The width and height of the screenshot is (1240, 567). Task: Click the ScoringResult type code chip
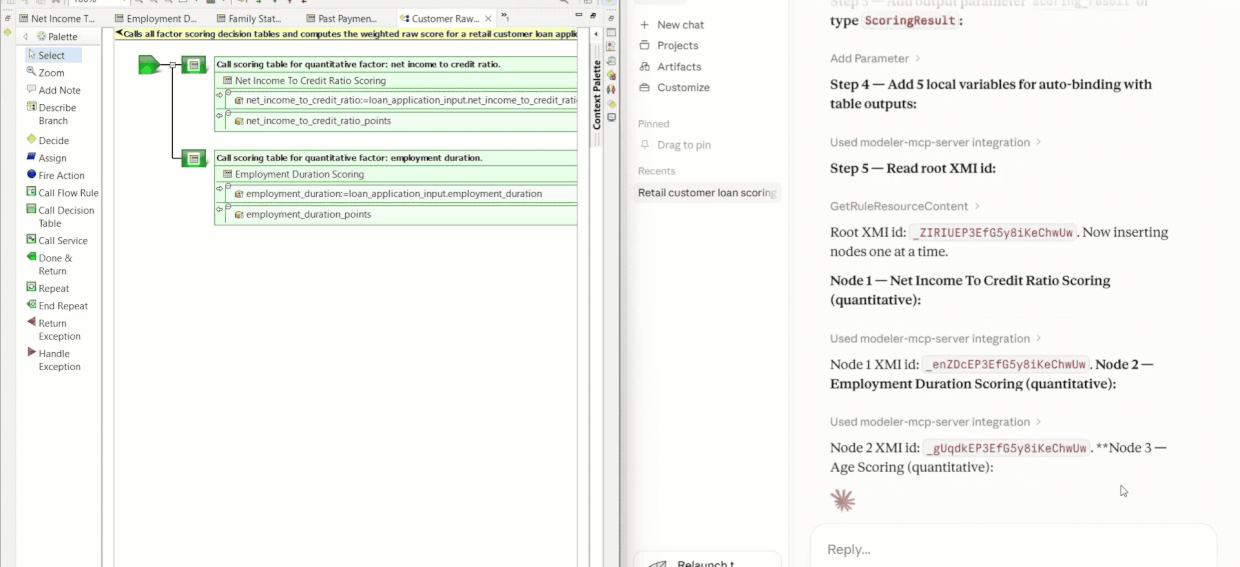[x=909, y=20]
